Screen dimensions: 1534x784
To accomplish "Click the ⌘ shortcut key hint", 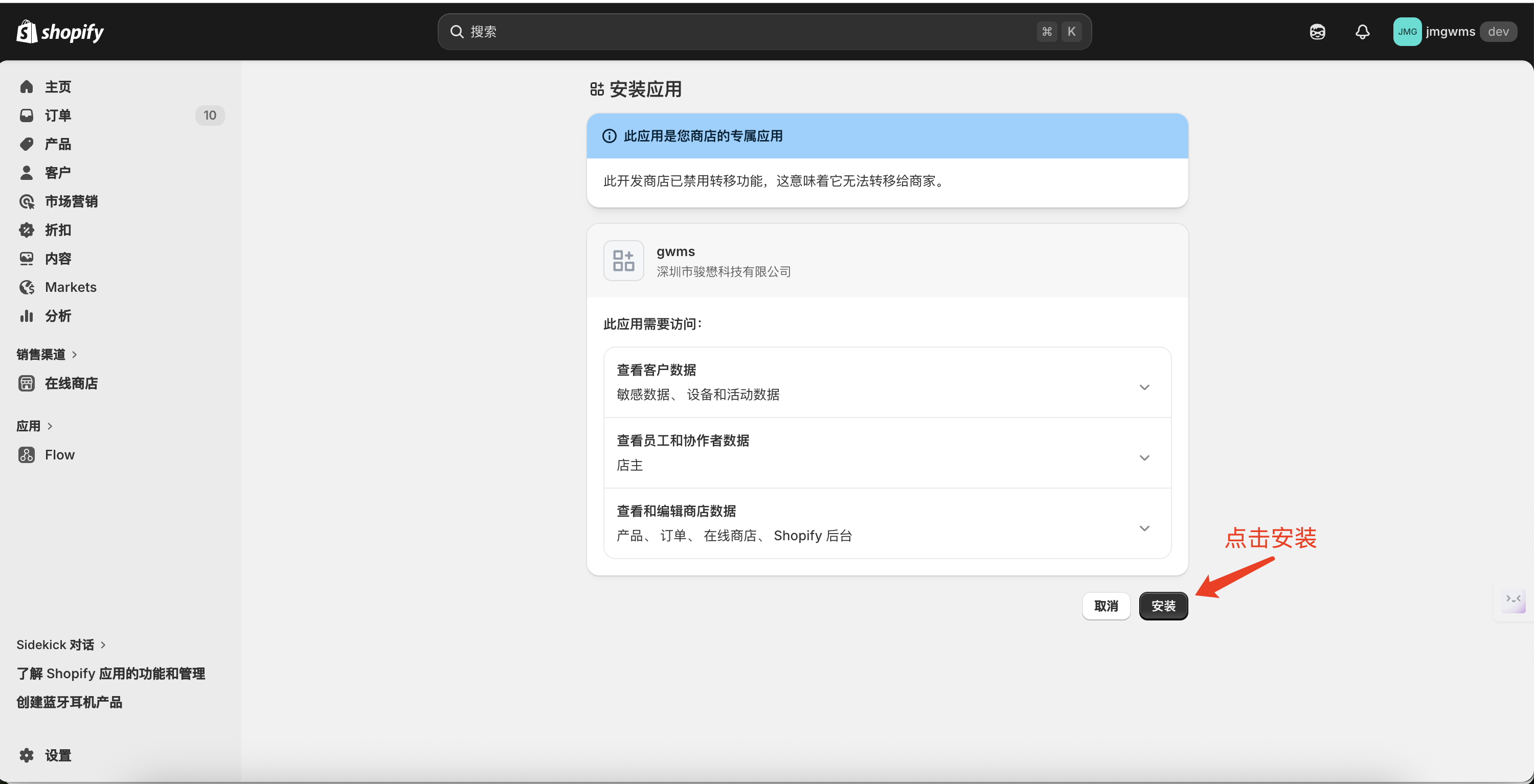I will click(x=1047, y=32).
